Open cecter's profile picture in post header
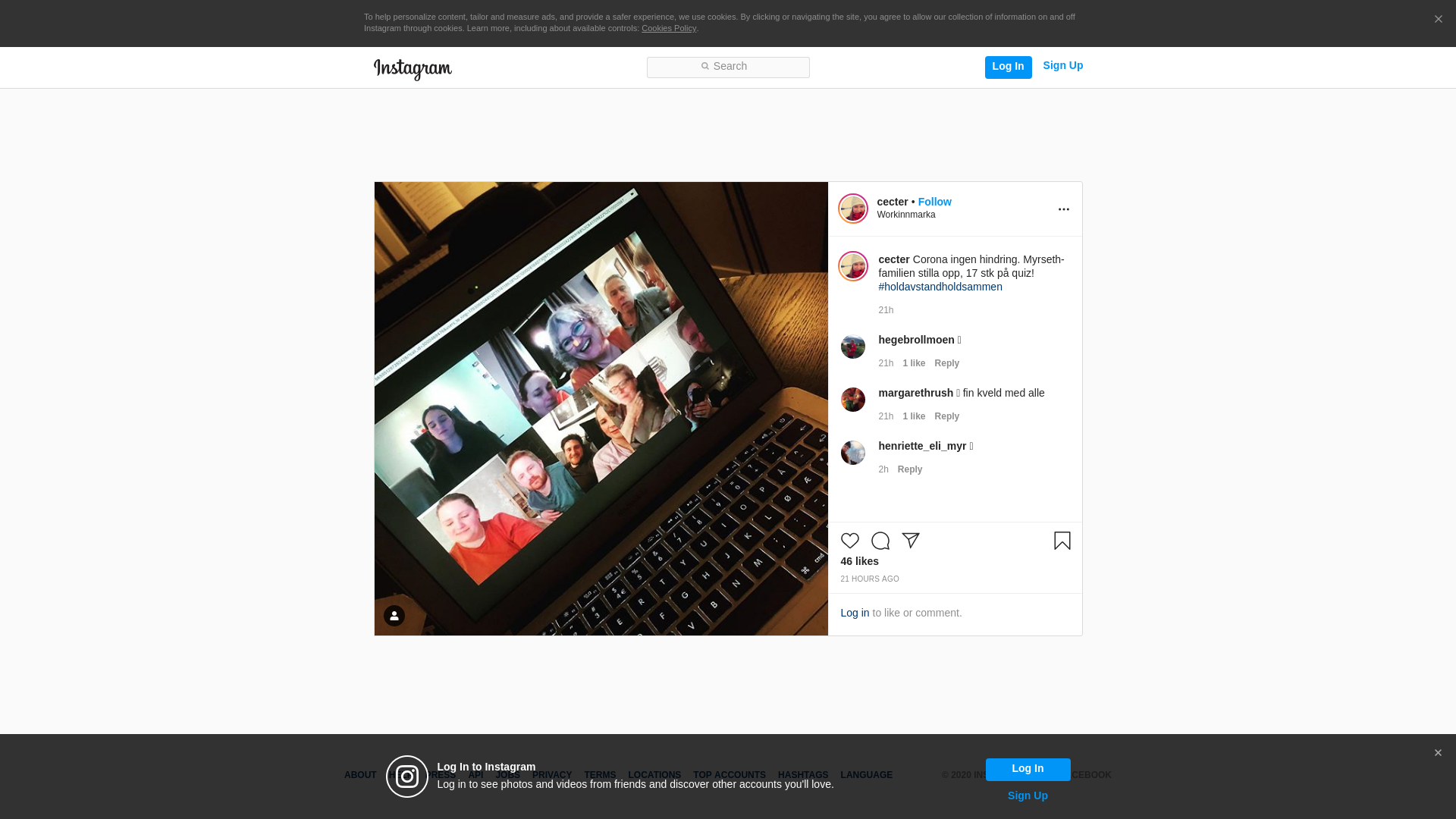Screen dimensions: 1456x819 click(852, 209)
